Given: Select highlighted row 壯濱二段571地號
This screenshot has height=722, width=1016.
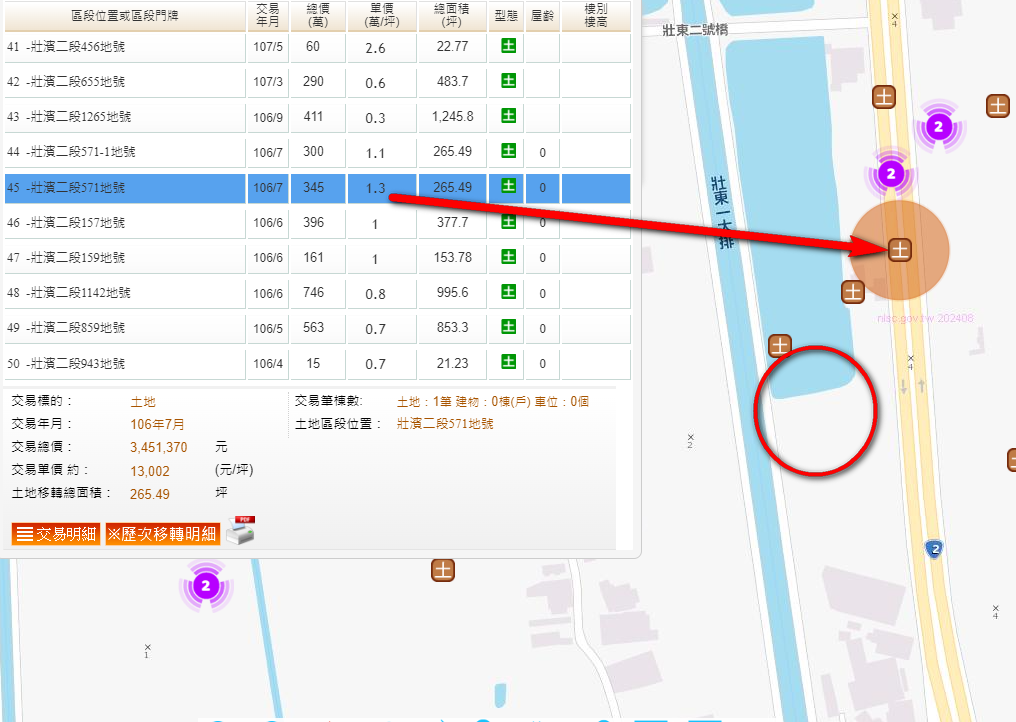Looking at the screenshot, I should [x=125, y=188].
